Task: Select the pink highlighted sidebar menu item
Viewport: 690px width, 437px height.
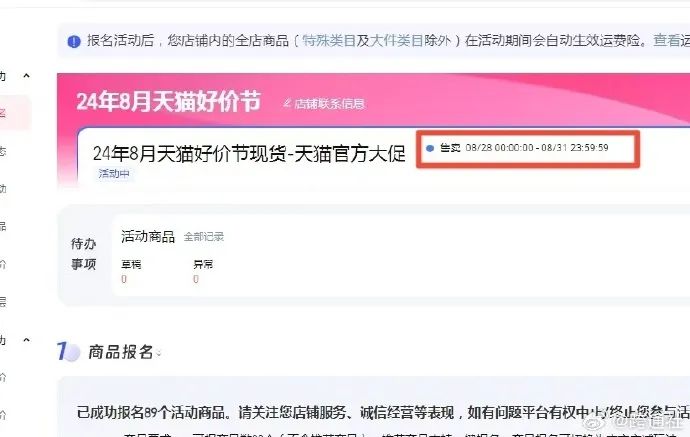Action: pyautogui.click(x=15, y=113)
